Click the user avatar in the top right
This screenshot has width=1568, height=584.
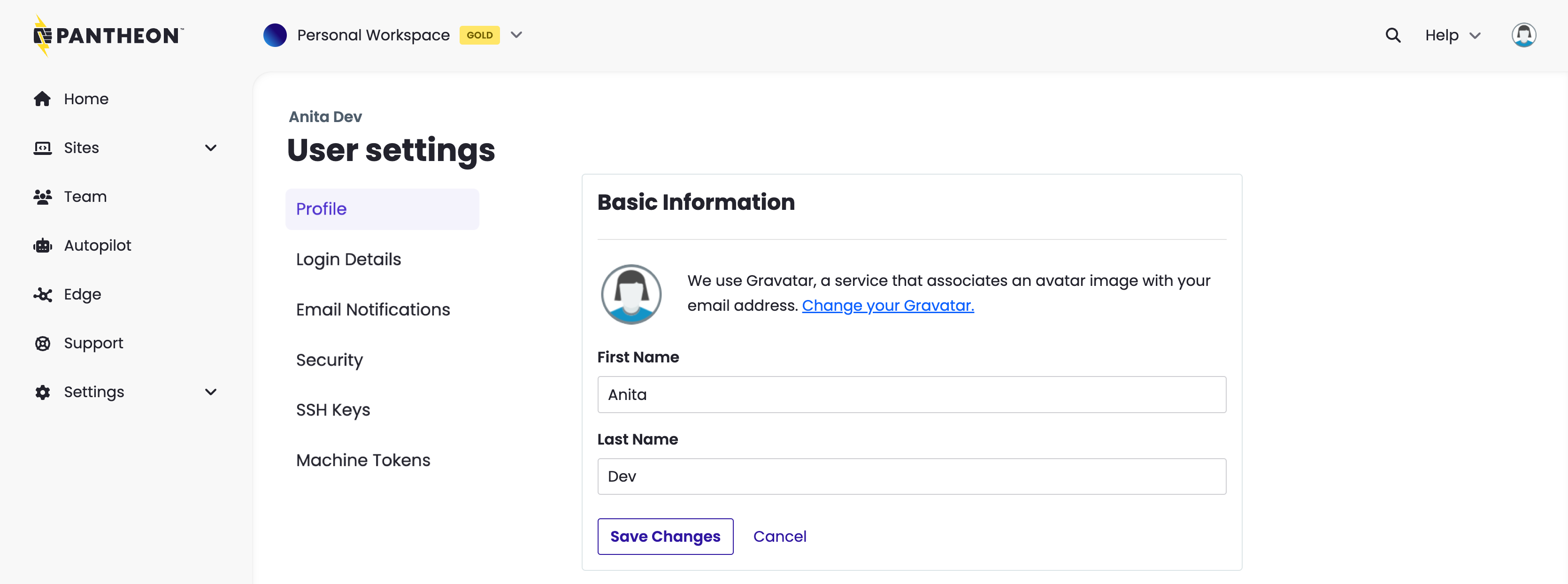[x=1524, y=35]
